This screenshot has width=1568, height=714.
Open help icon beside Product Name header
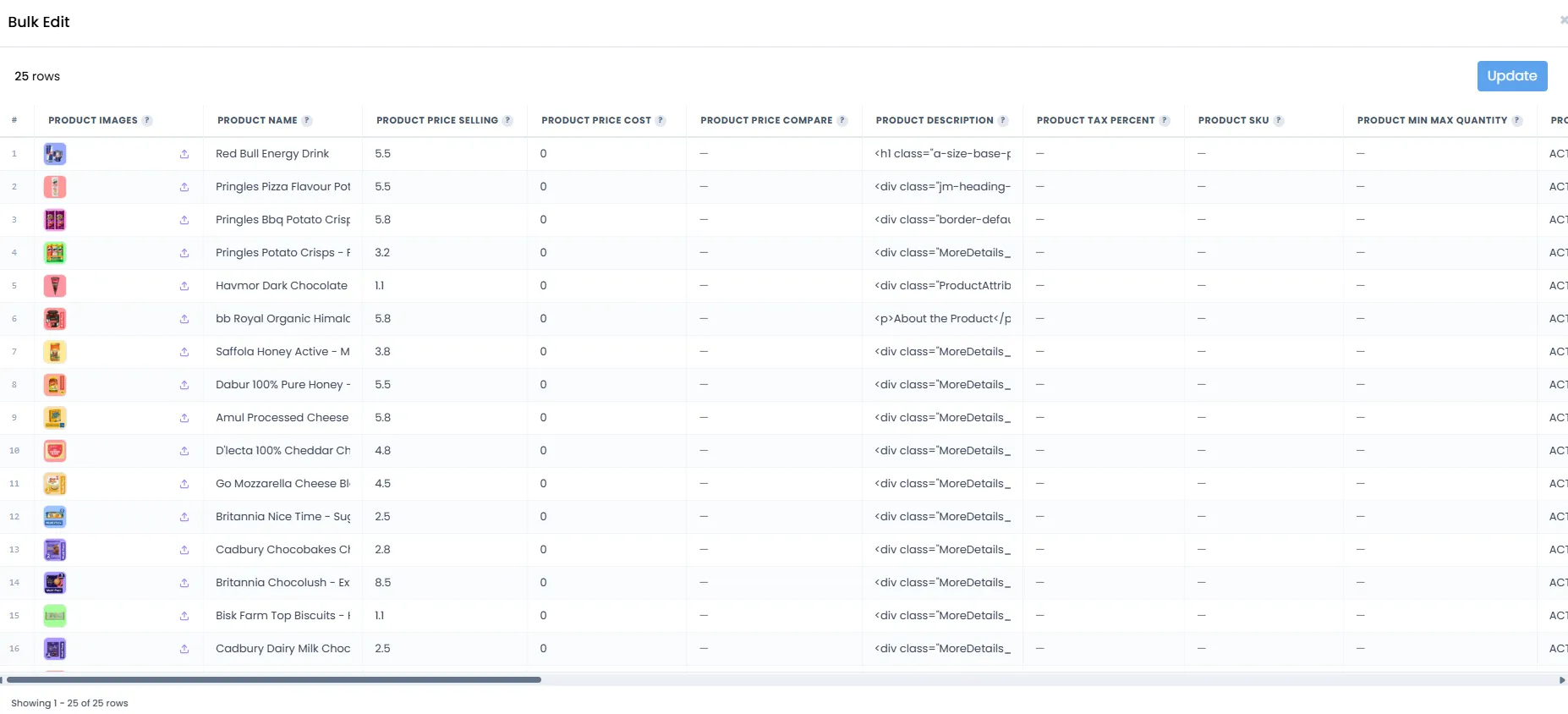tap(307, 121)
